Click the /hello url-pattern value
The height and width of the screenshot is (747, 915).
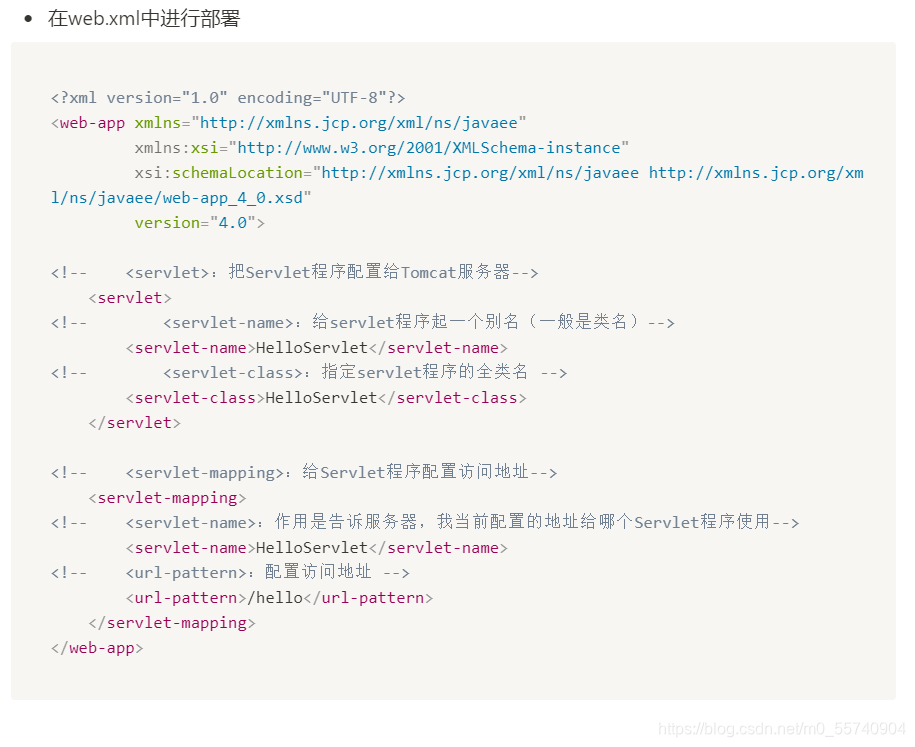coord(275,598)
